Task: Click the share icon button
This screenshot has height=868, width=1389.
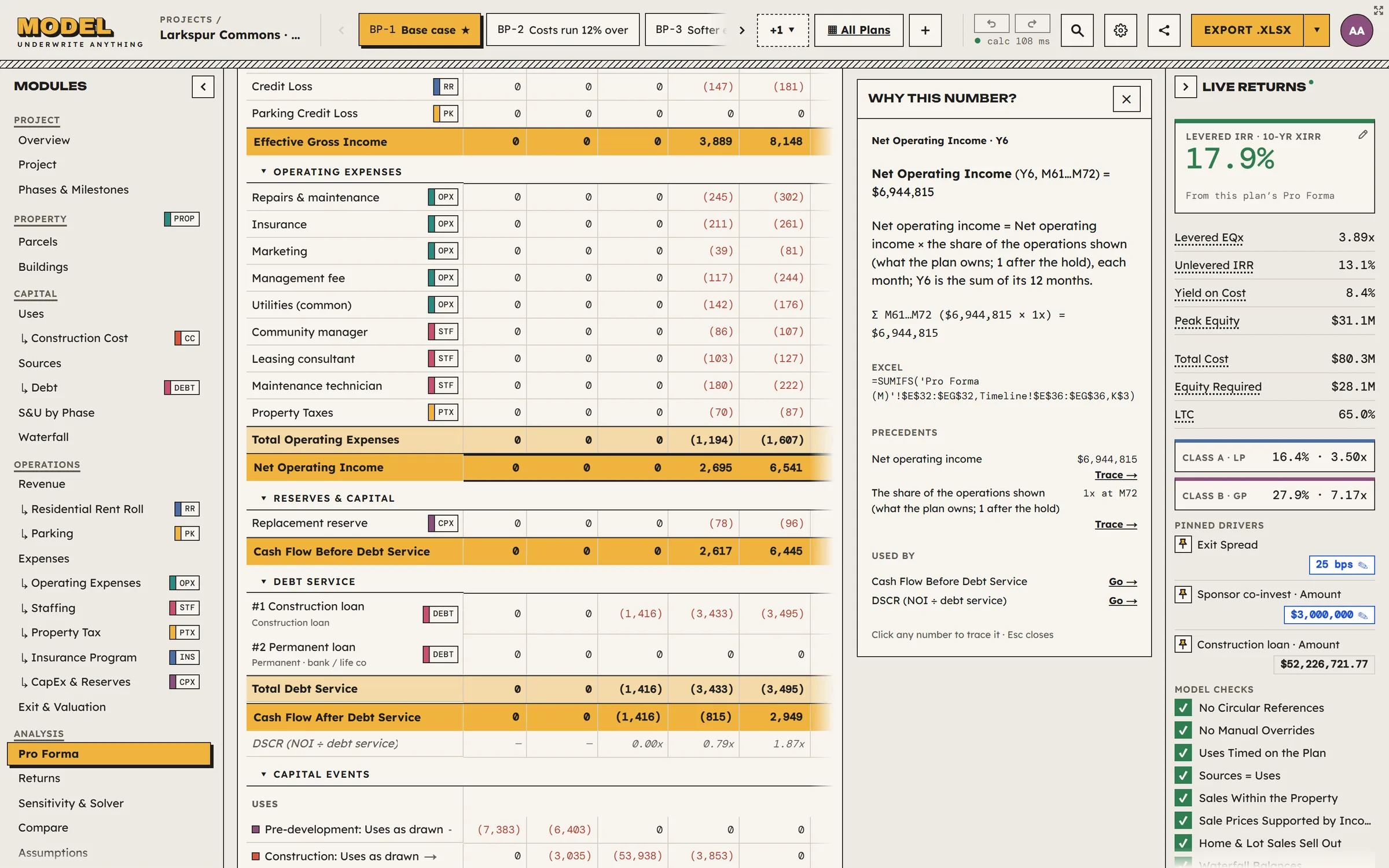Action: point(1164,30)
